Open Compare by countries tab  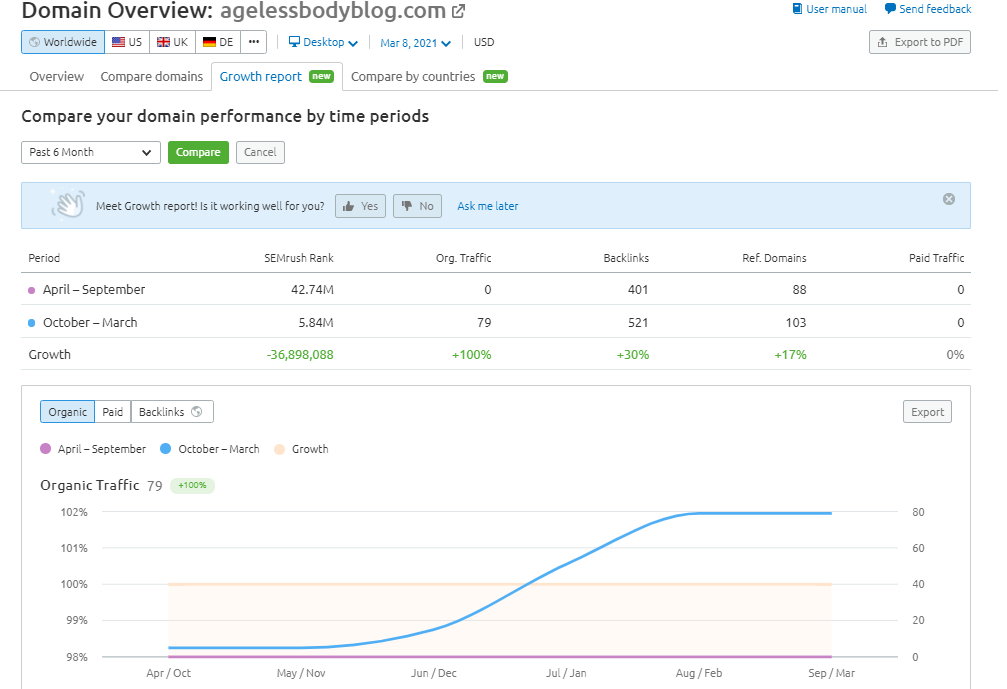[429, 76]
